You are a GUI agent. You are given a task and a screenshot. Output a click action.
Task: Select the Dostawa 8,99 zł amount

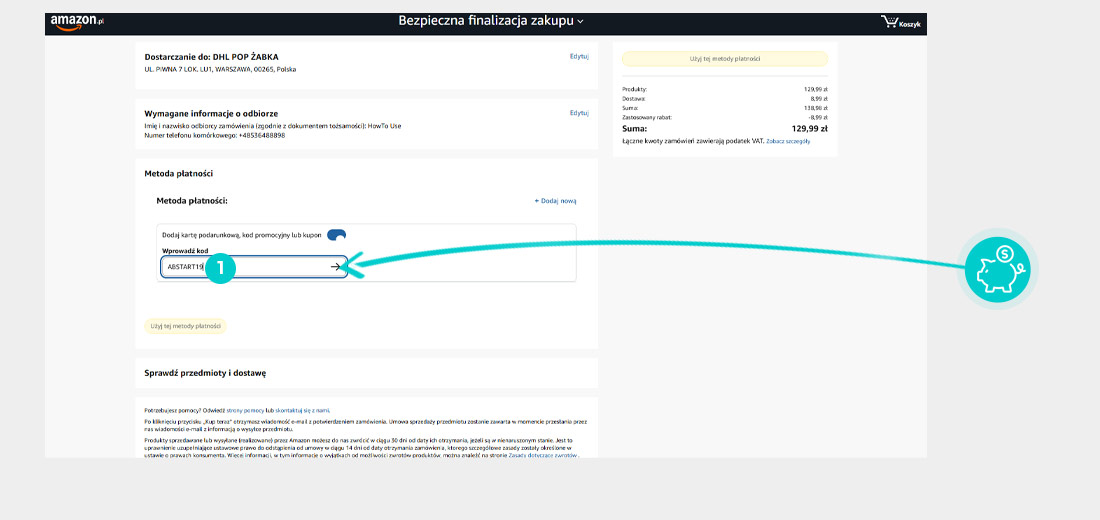point(817,99)
